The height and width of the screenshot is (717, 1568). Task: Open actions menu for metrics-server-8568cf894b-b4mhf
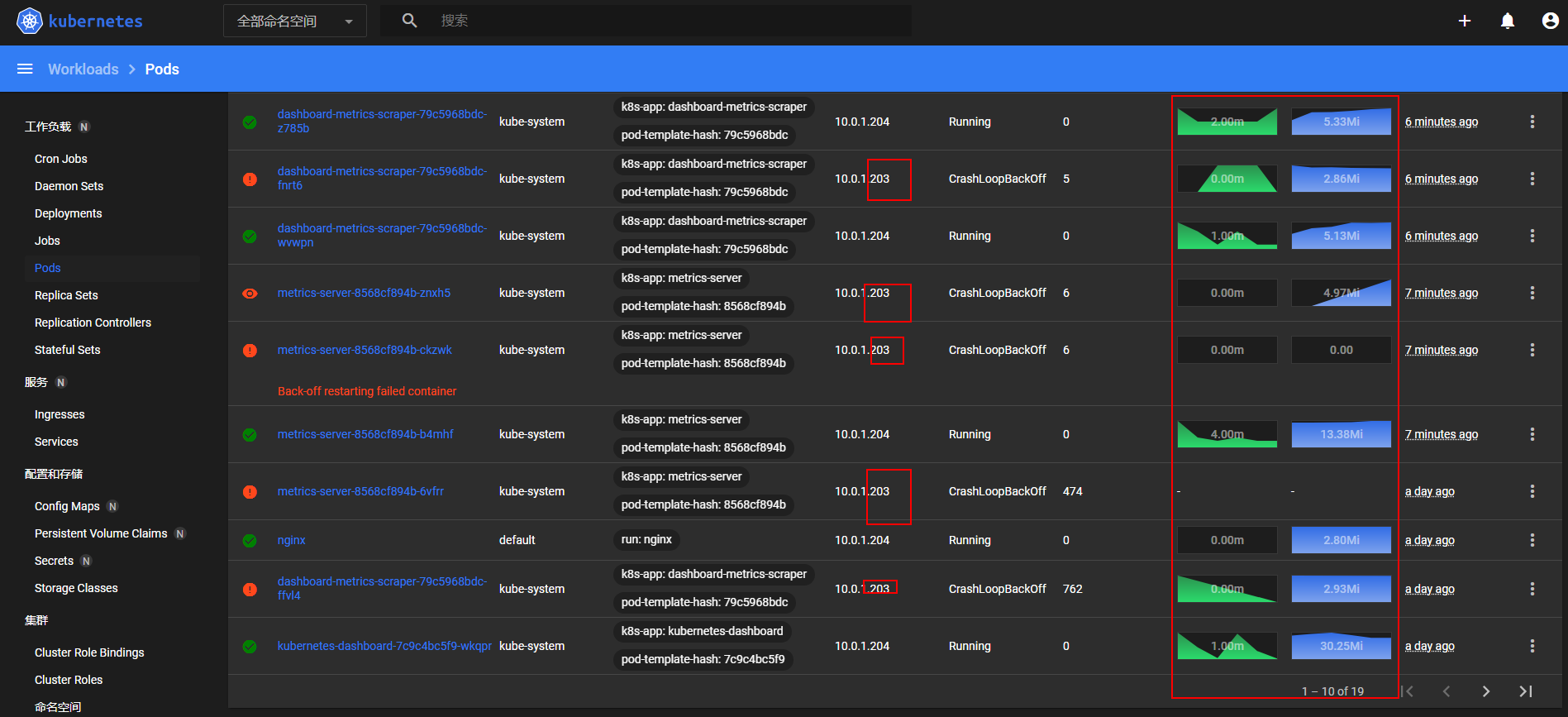[x=1532, y=434]
